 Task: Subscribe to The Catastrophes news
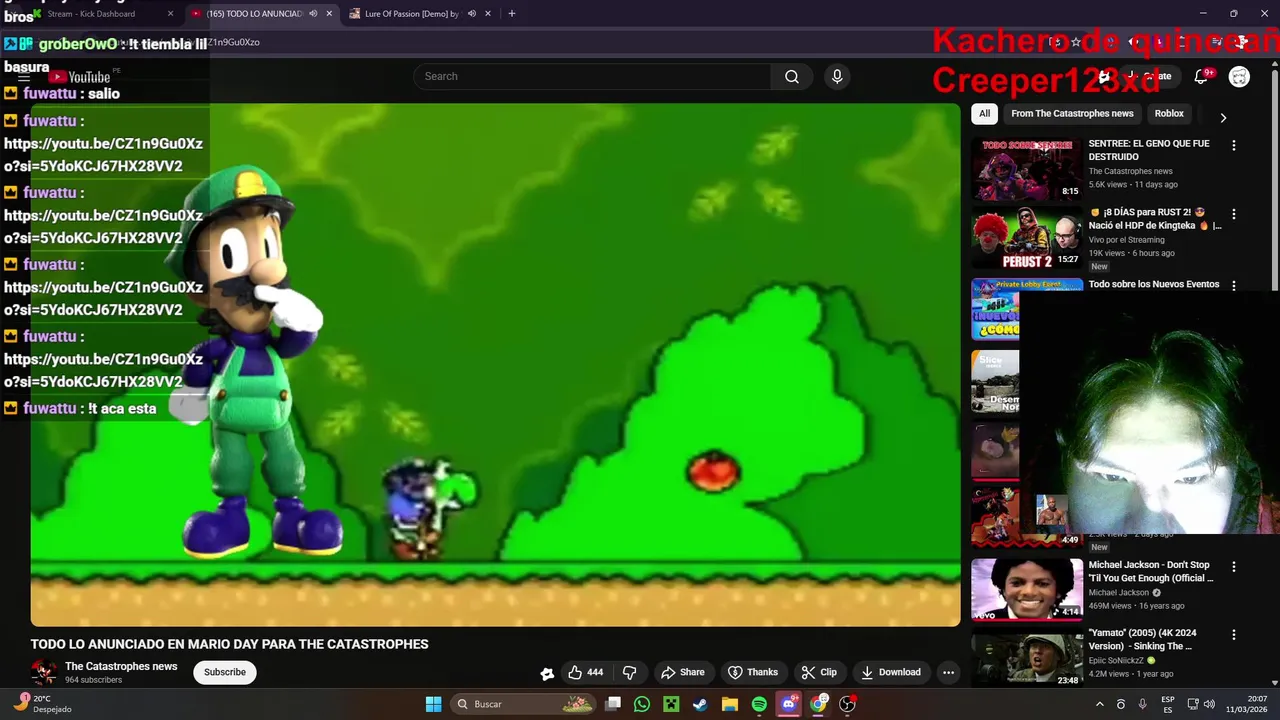pyautogui.click(x=225, y=672)
